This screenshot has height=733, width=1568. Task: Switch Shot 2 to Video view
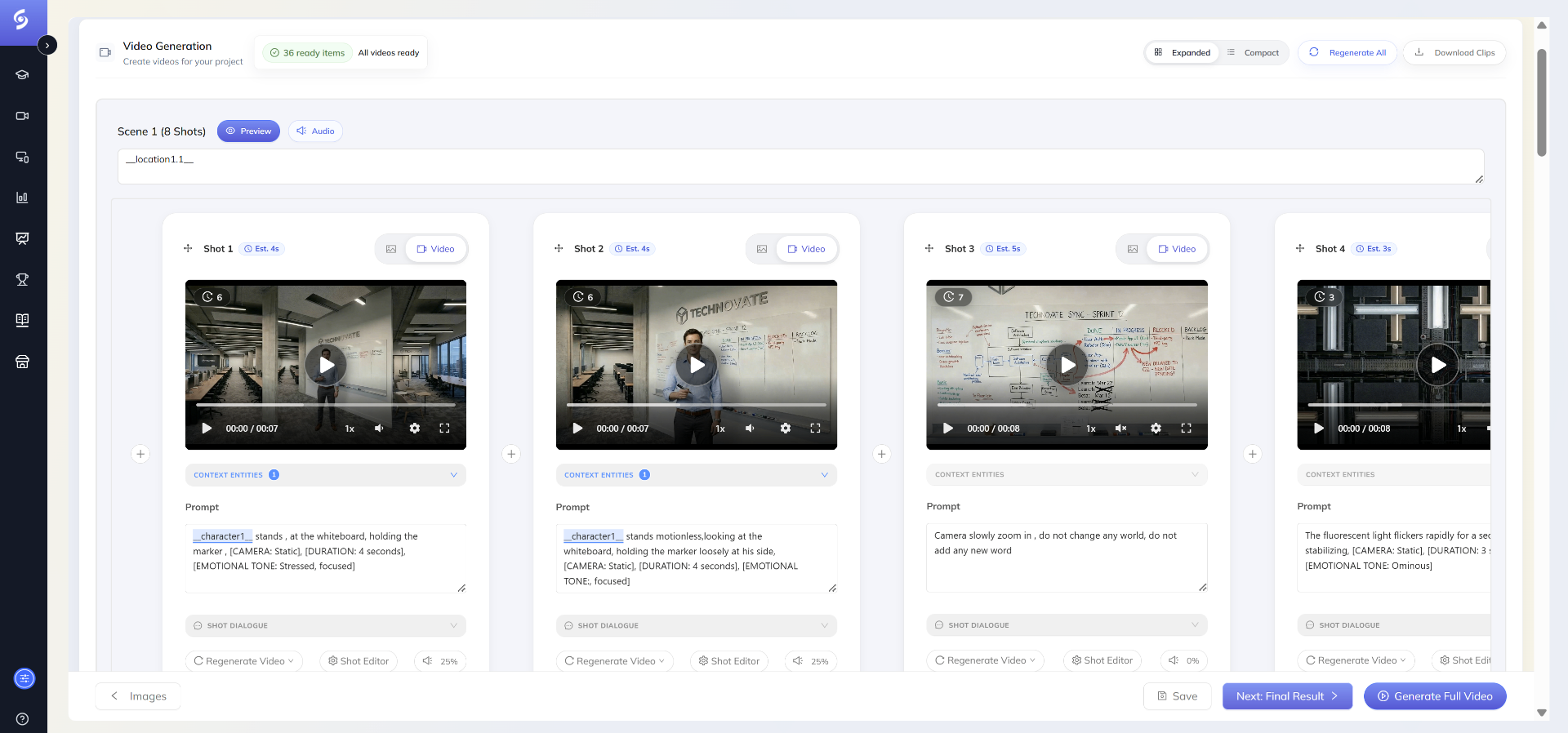click(x=807, y=249)
